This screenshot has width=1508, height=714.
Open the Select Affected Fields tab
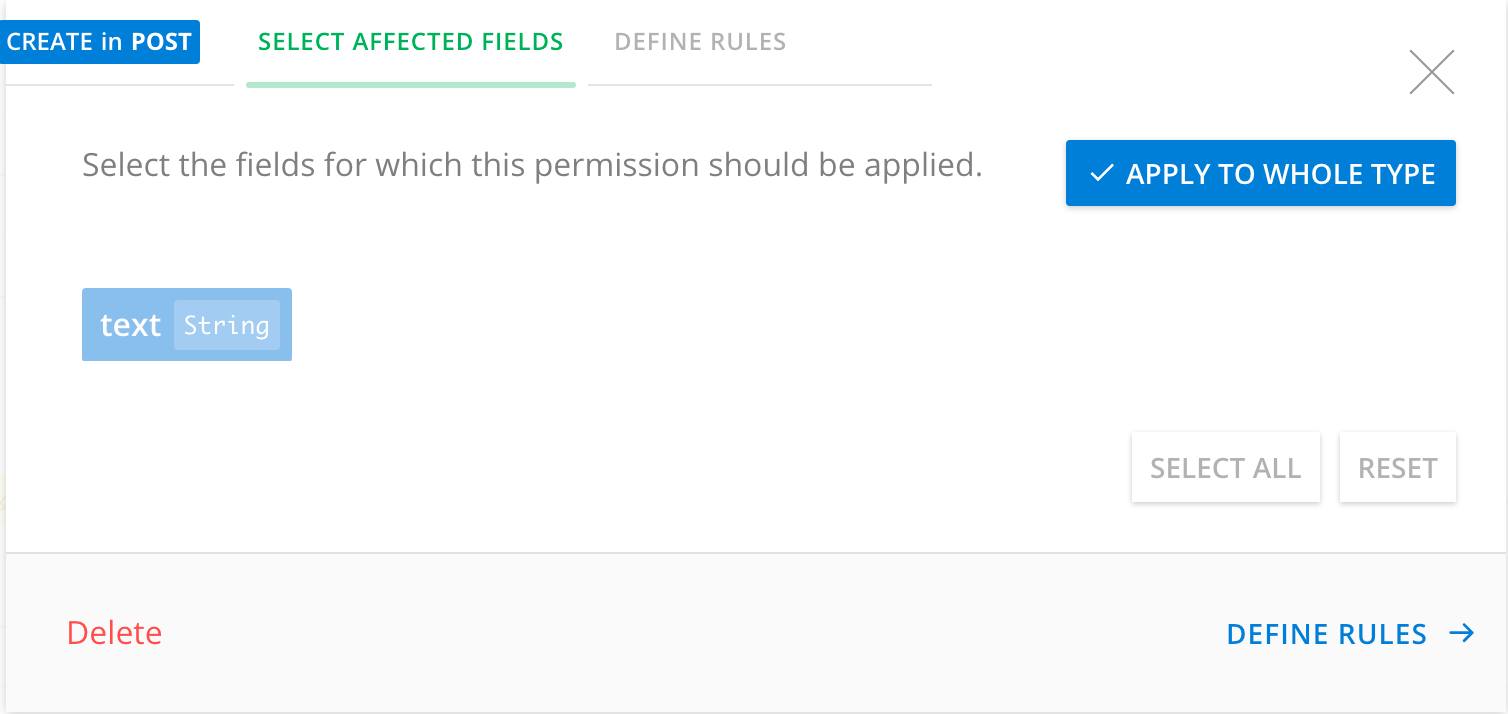[x=410, y=42]
